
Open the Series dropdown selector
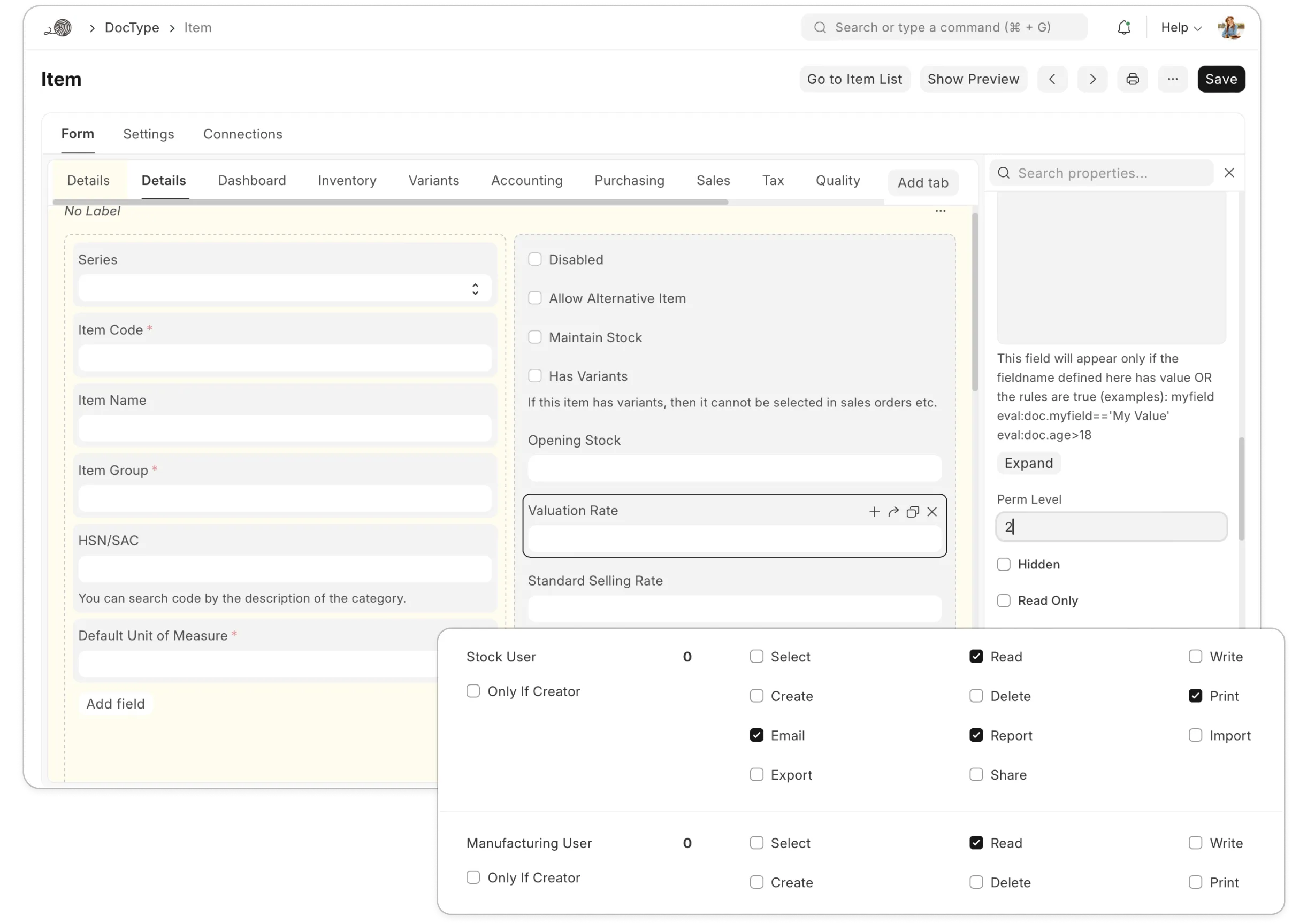(285, 288)
